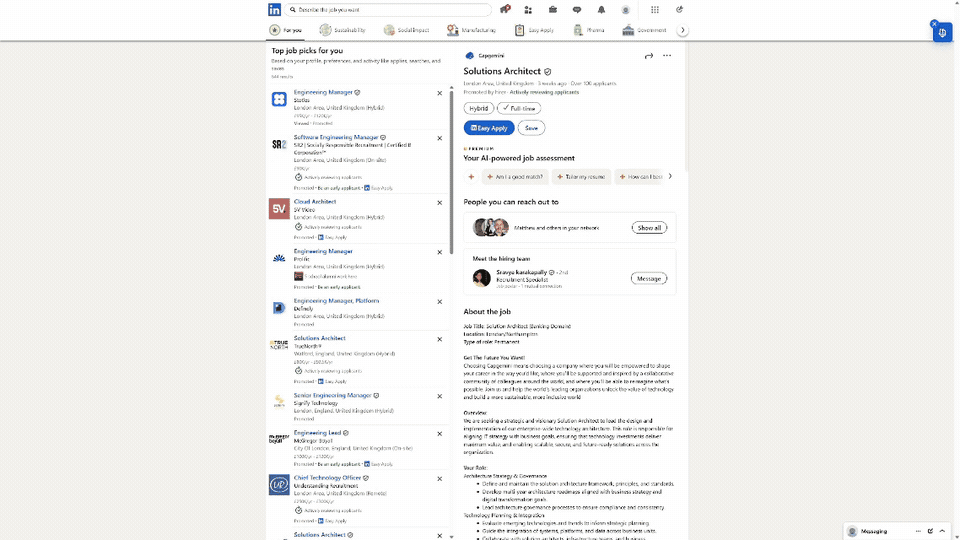960x540 pixels.
Task: Open Messaging panel profile avatar
Action: (x=852, y=531)
